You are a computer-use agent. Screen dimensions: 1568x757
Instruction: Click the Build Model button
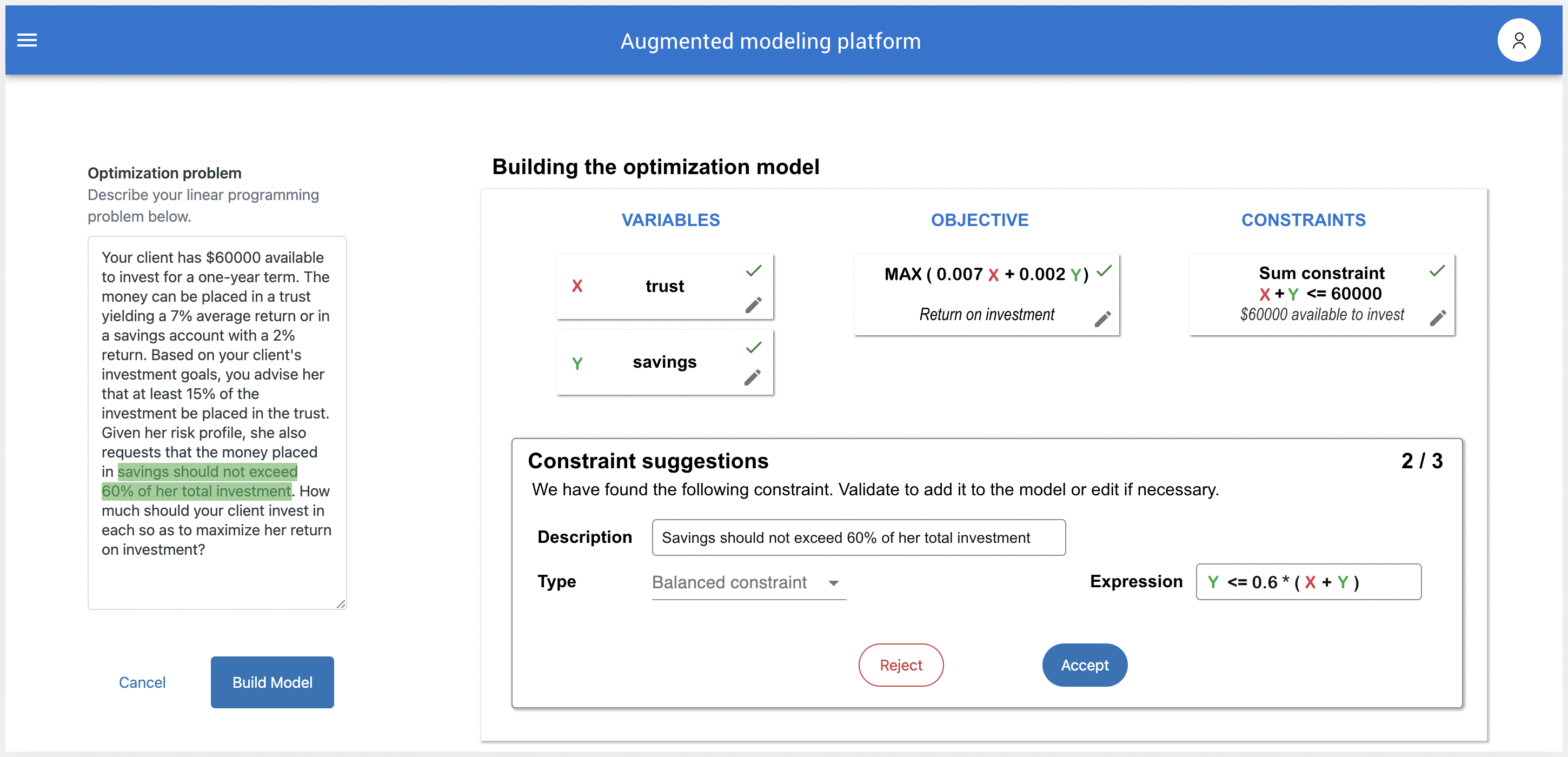[272, 681]
